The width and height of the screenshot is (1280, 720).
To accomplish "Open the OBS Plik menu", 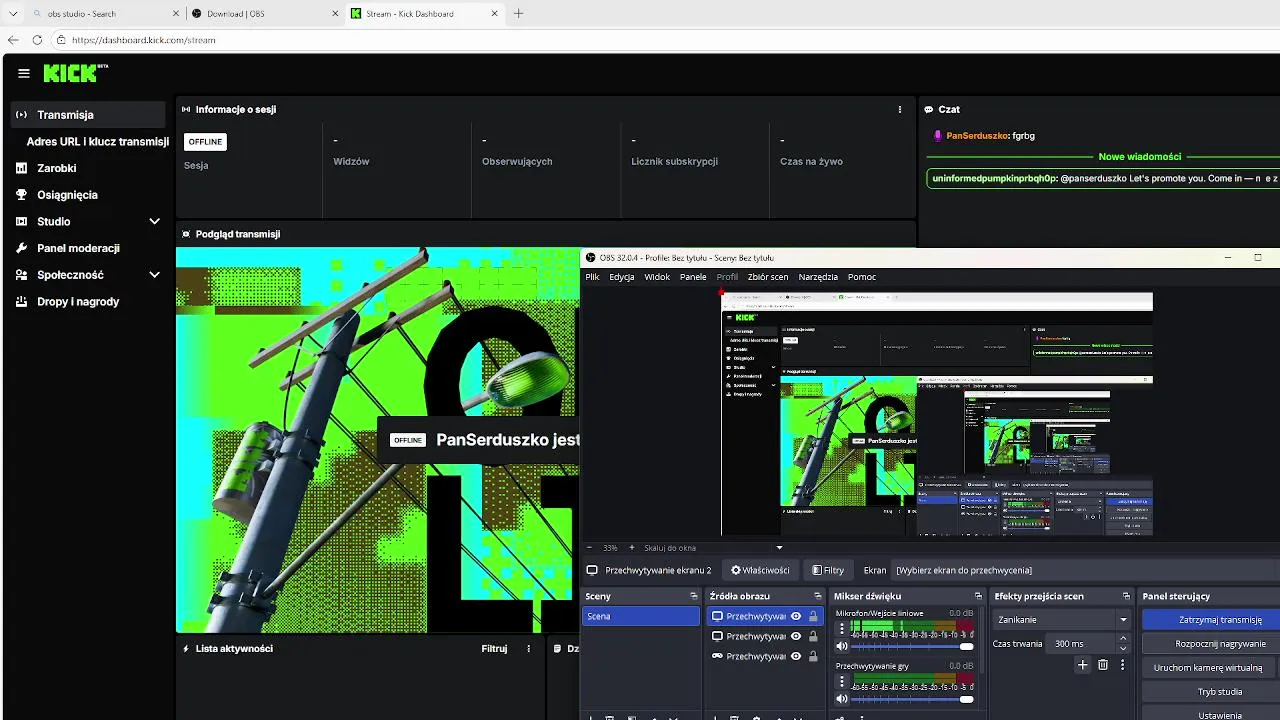I will pos(593,277).
